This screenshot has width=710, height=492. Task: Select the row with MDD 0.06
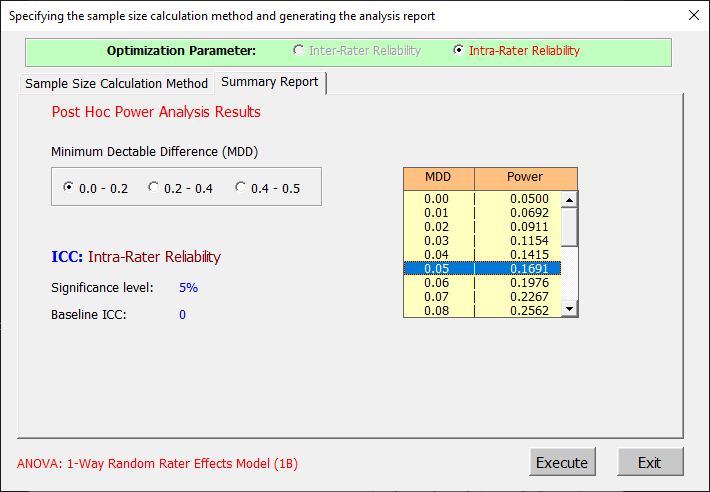click(482, 283)
